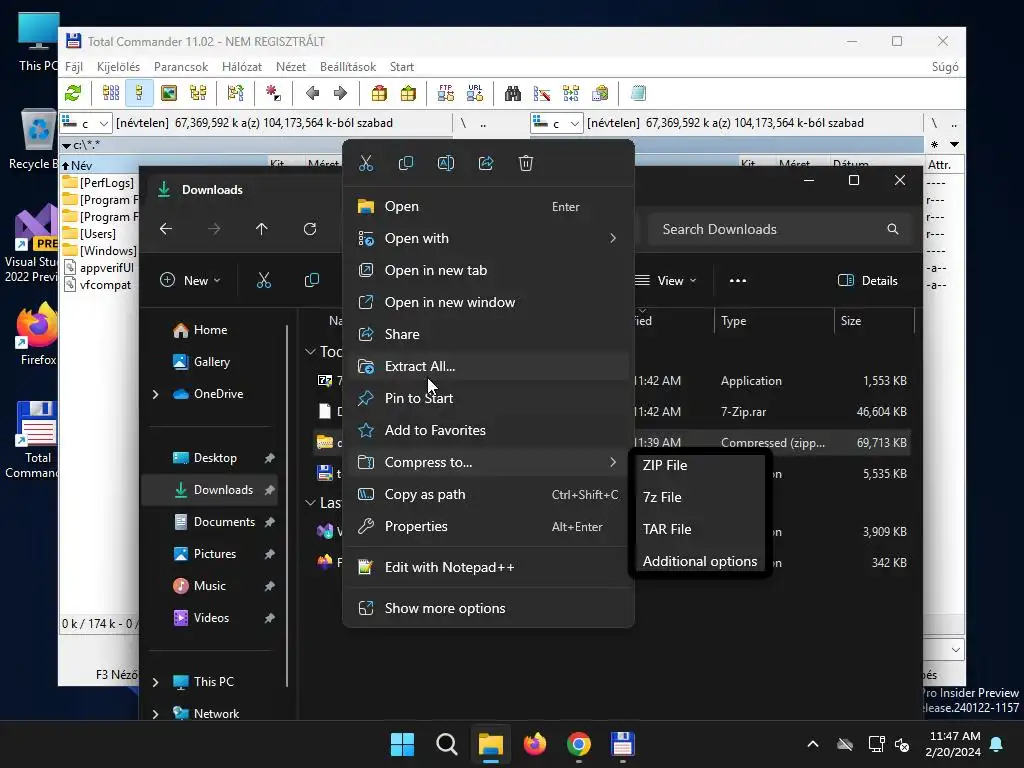
Task: Click the Copy icon in context menu
Action: [406, 163]
